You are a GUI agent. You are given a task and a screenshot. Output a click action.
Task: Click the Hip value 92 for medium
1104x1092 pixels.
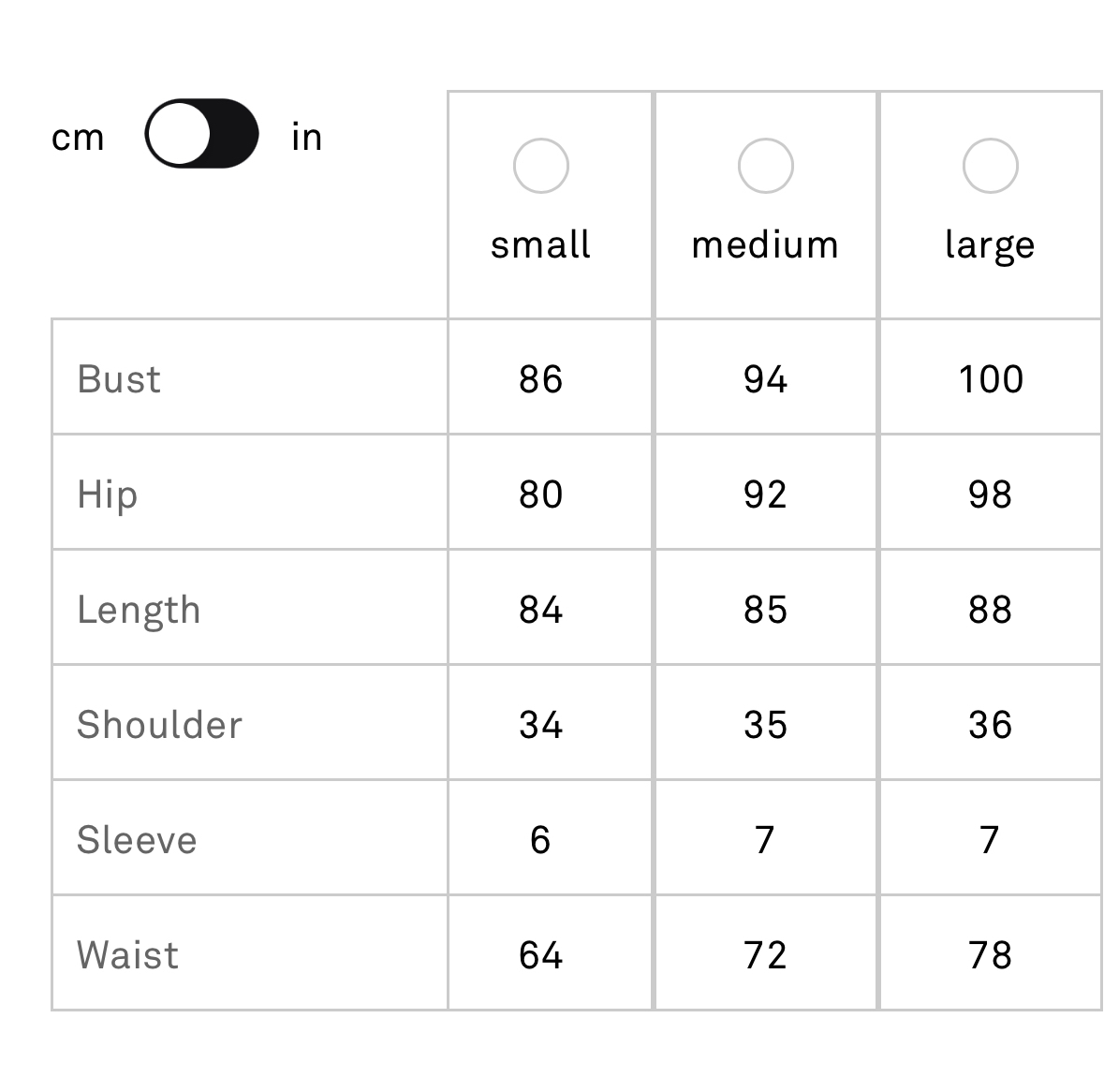tap(765, 494)
